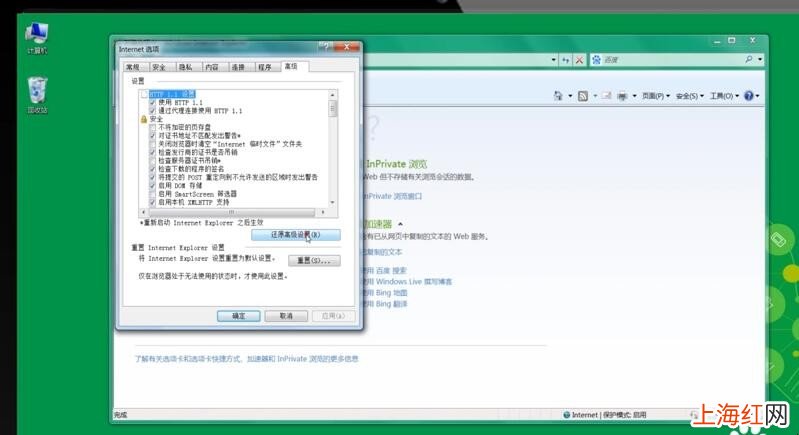The image size is (799, 435).
Task: Open the Help dropdown arrow in command bar
Action: pos(757,96)
